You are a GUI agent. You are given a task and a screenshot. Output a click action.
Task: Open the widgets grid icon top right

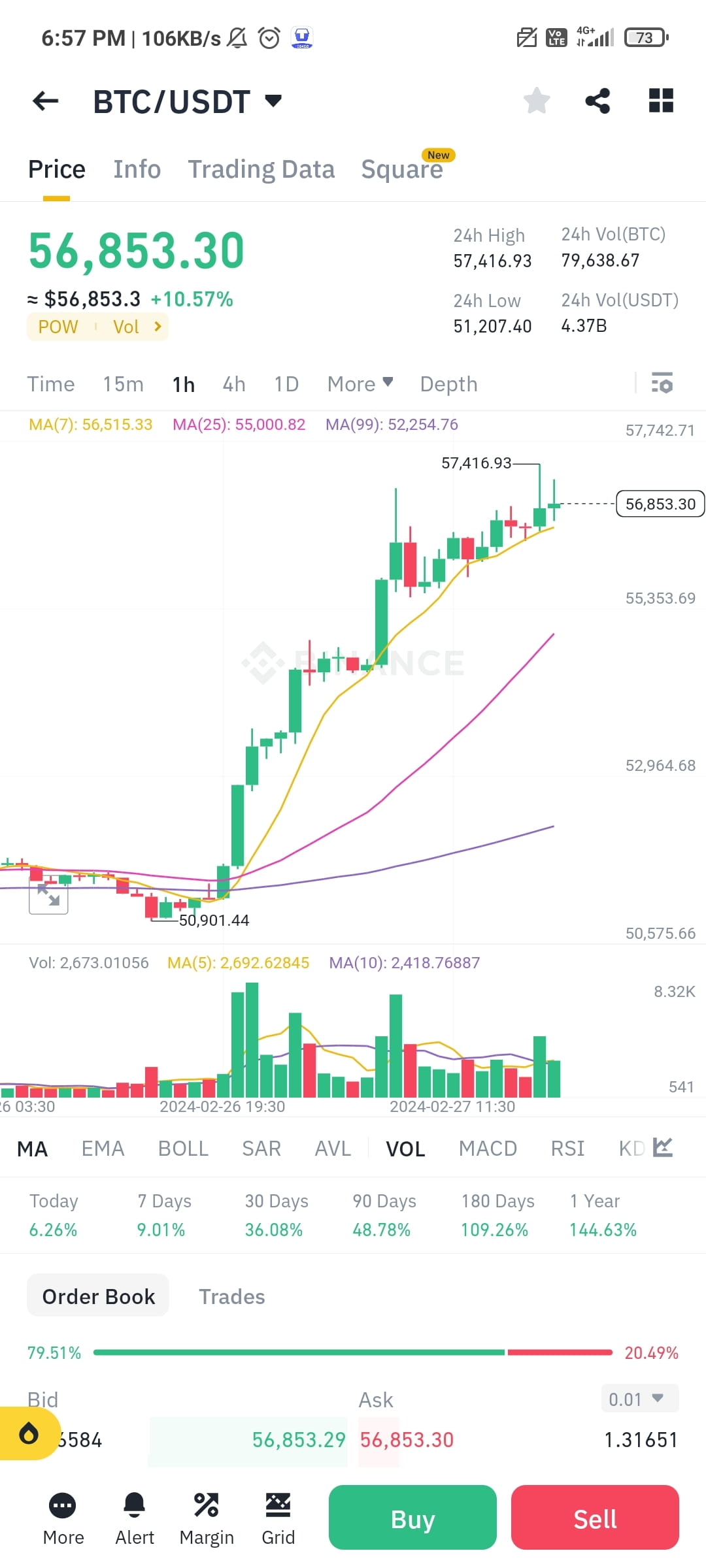point(660,101)
